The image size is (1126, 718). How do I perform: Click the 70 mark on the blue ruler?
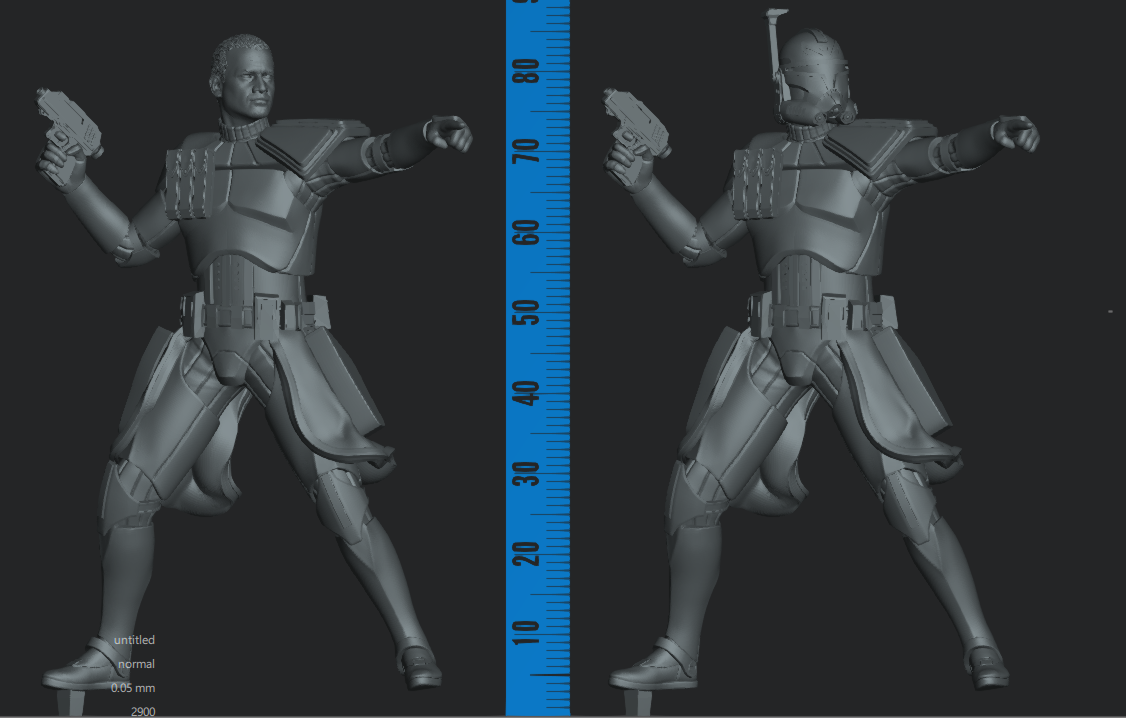(529, 151)
